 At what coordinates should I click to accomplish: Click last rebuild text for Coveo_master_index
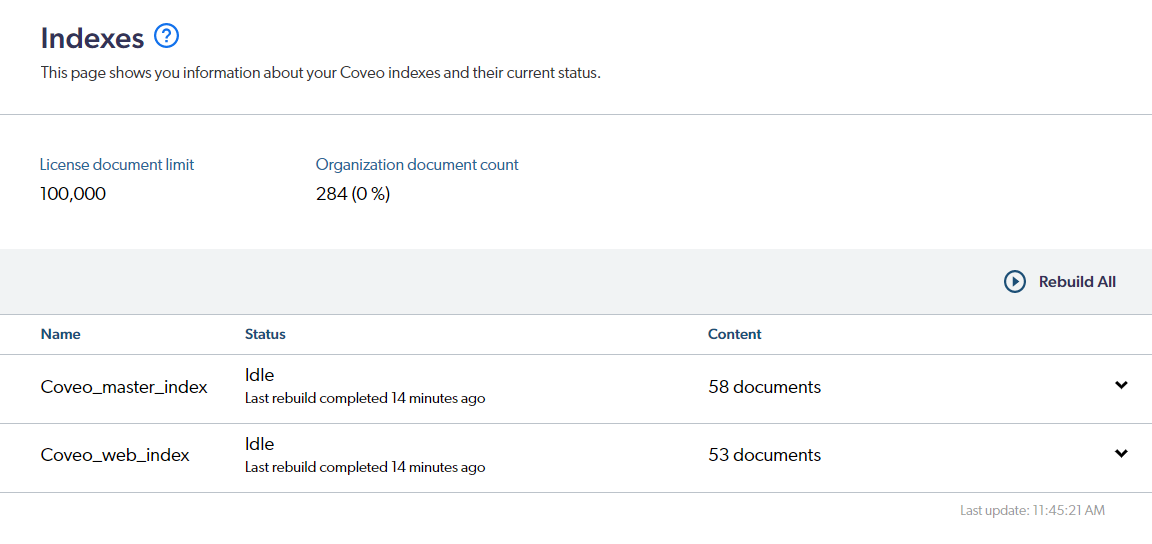point(365,398)
